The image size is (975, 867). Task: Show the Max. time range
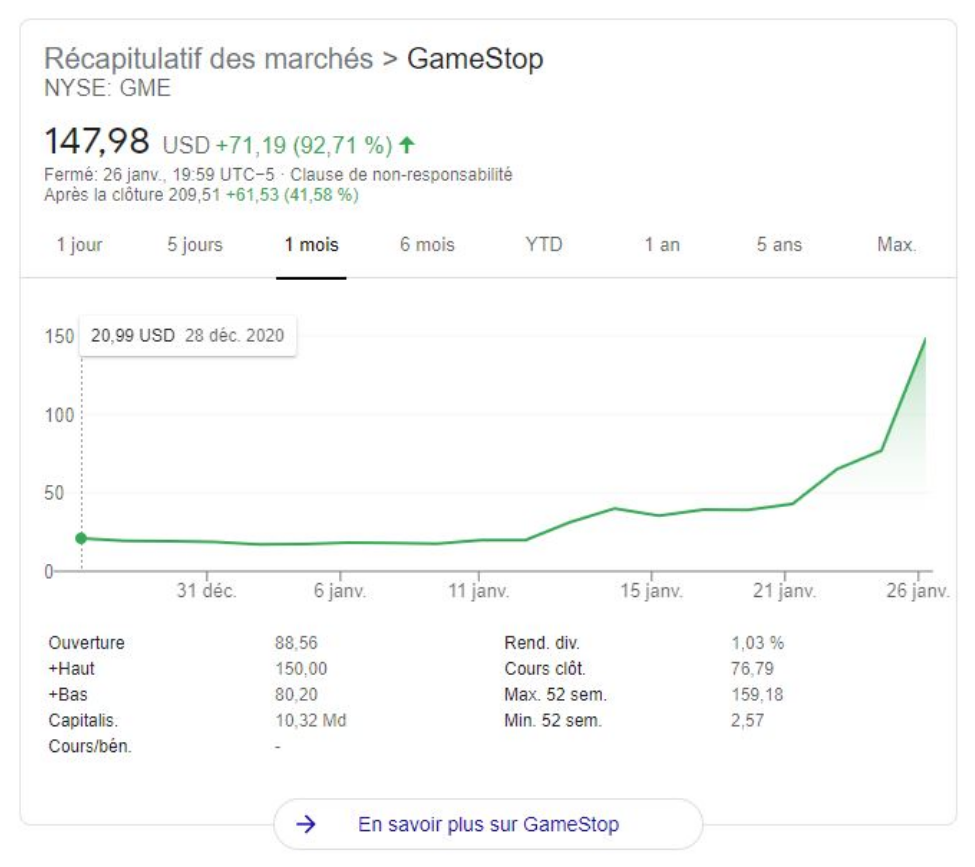897,245
